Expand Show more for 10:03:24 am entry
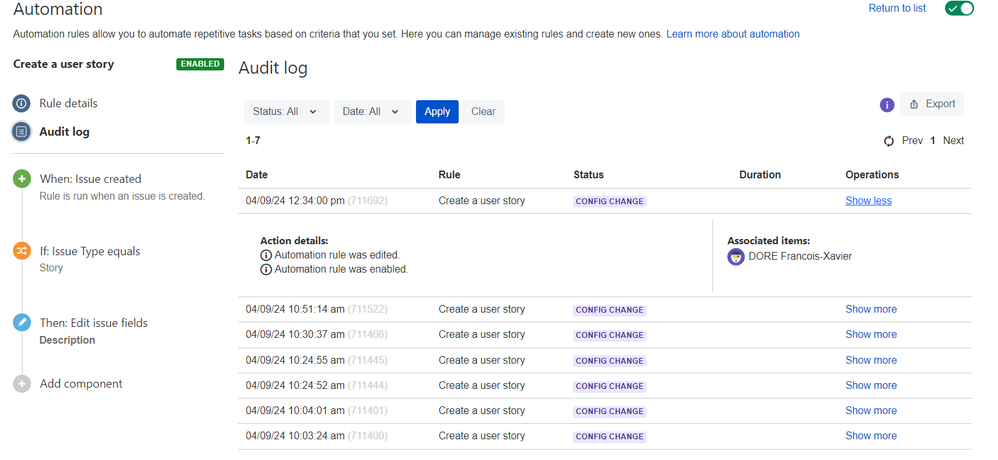 [871, 436]
